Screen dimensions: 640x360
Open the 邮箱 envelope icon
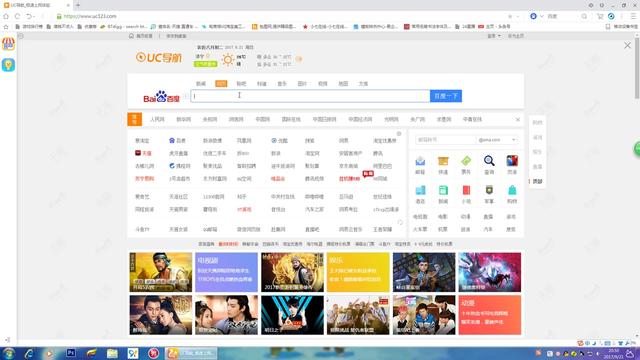pyautogui.click(x=420, y=161)
